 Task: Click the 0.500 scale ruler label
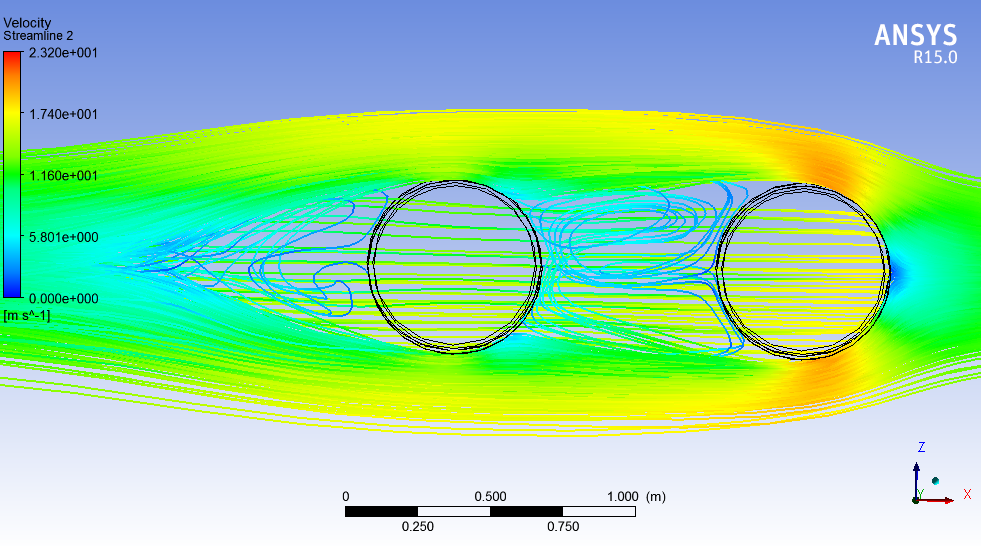click(490, 497)
